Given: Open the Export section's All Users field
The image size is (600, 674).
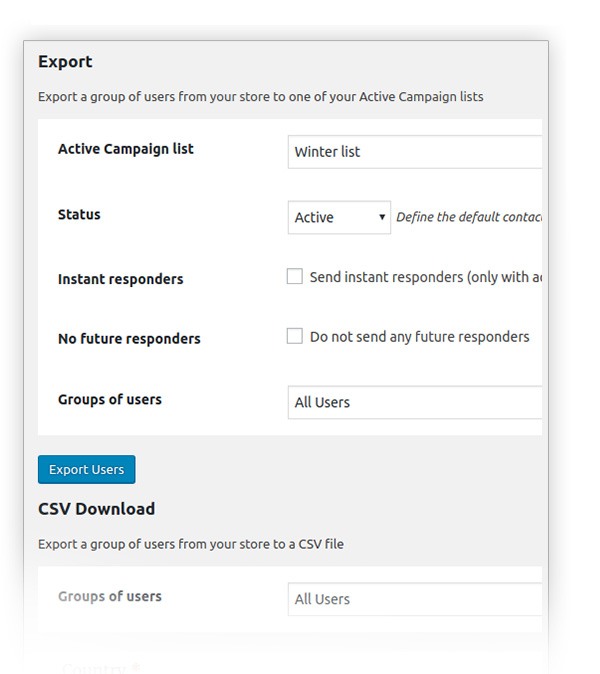Looking at the screenshot, I should (414, 402).
